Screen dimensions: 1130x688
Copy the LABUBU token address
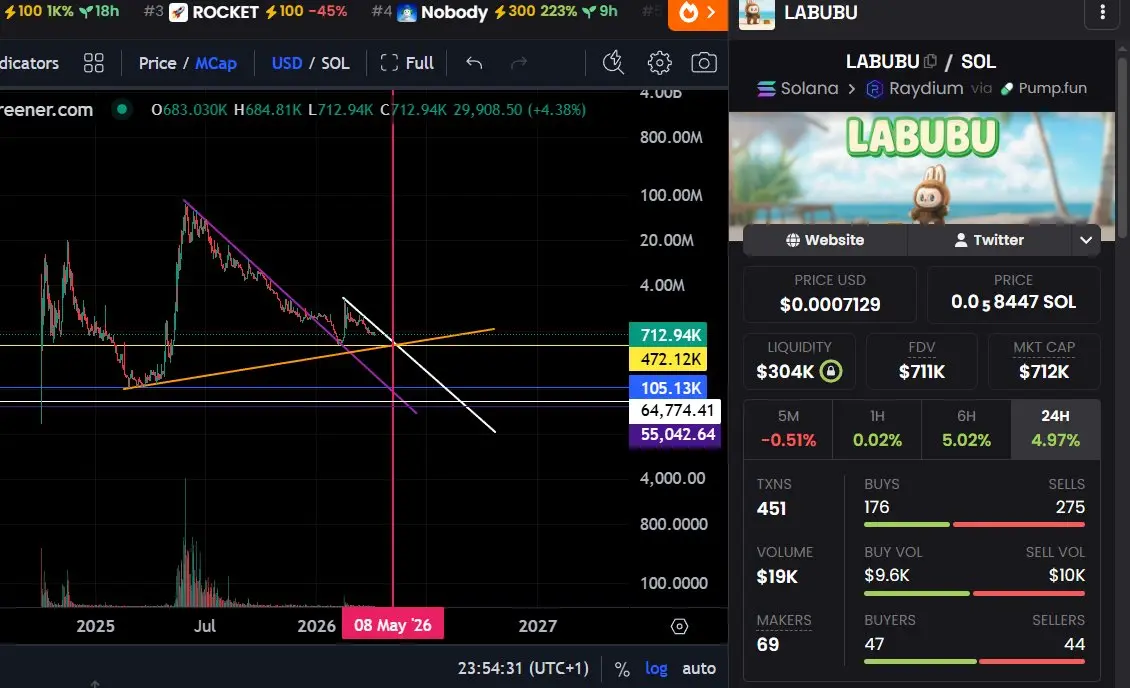pos(930,62)
